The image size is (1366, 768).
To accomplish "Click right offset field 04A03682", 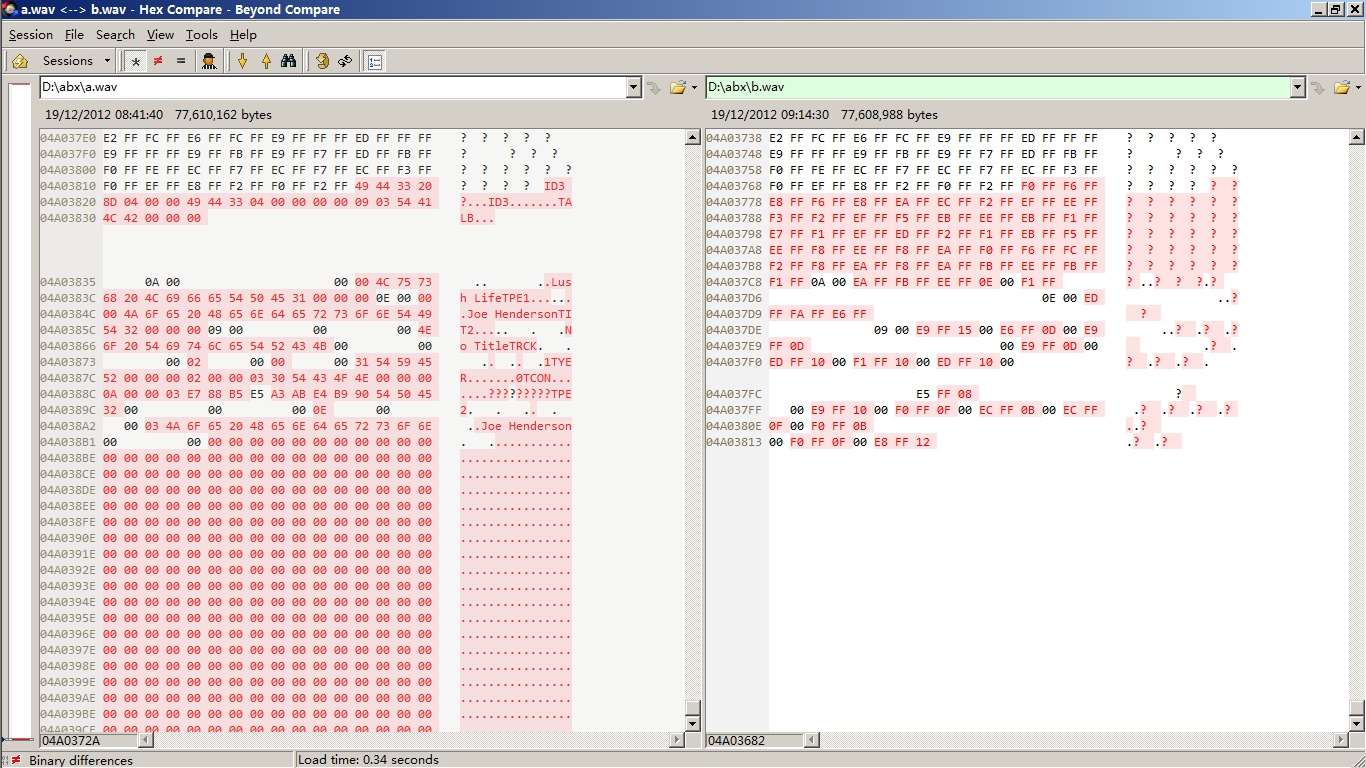I will tap(754, 740).
